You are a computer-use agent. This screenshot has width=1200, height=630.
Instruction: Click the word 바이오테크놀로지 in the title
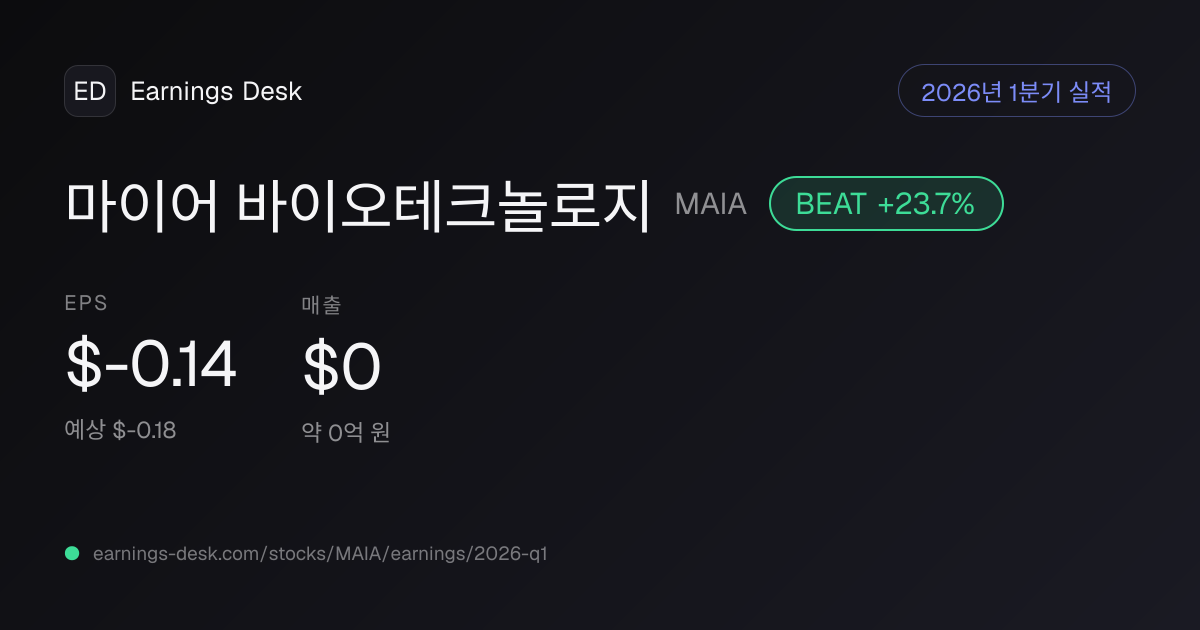coord(445,205)
